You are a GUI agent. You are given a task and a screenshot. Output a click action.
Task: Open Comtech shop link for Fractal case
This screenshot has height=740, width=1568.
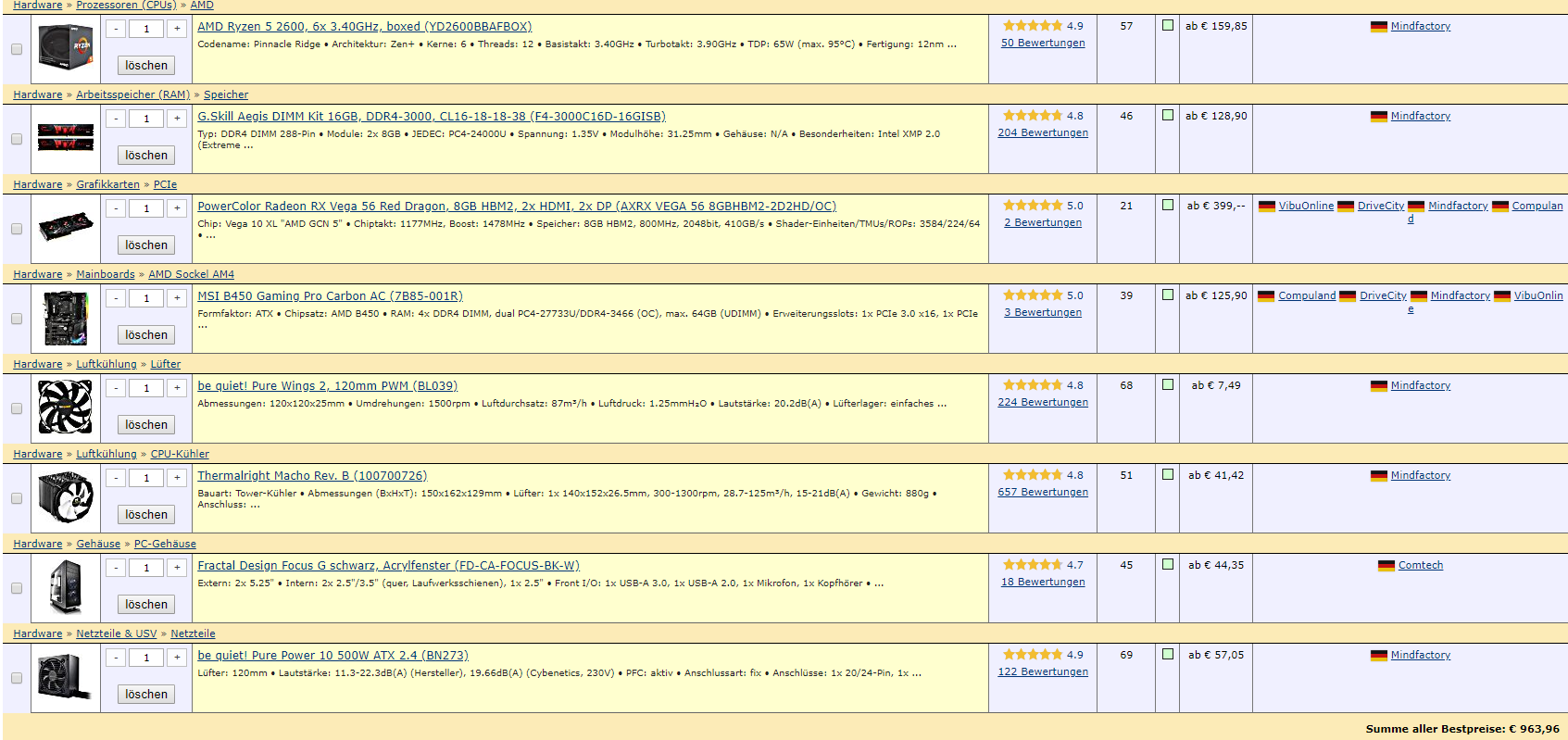coord(1421,565)
